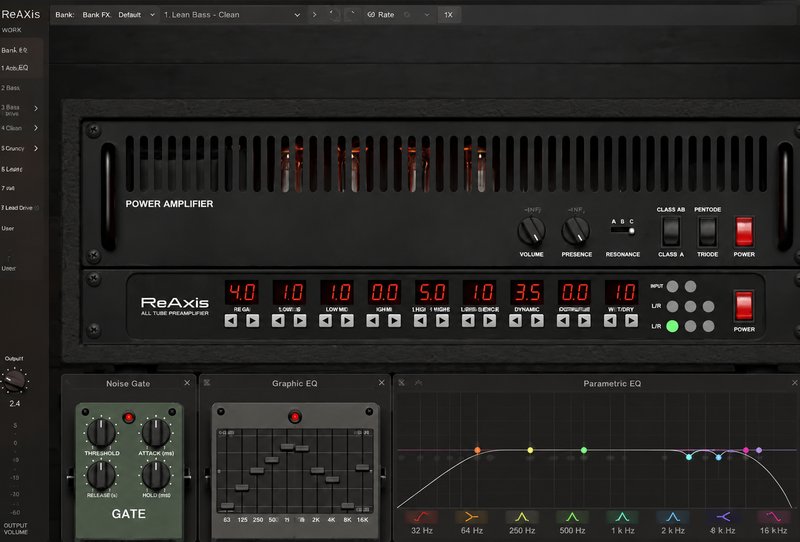This screenshot has height=542, width=800.
Task: Set the RESONANCE A B C selector
Action: [x=623, y=231]
